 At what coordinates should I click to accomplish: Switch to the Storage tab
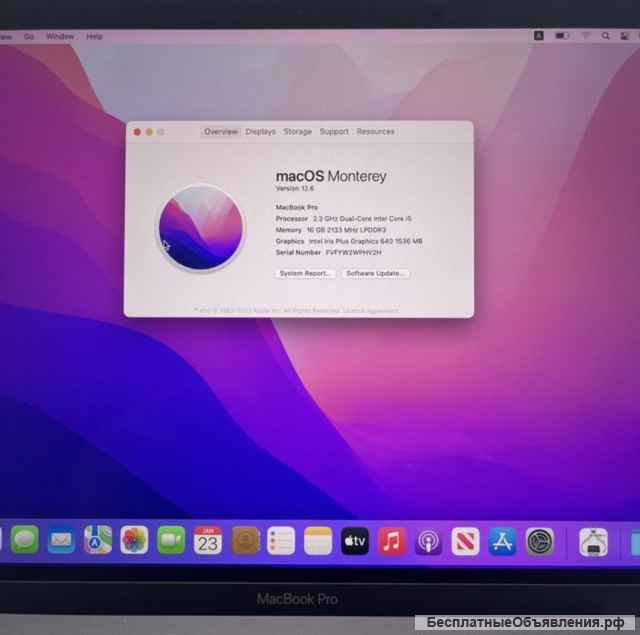click(x=298, y=131)
